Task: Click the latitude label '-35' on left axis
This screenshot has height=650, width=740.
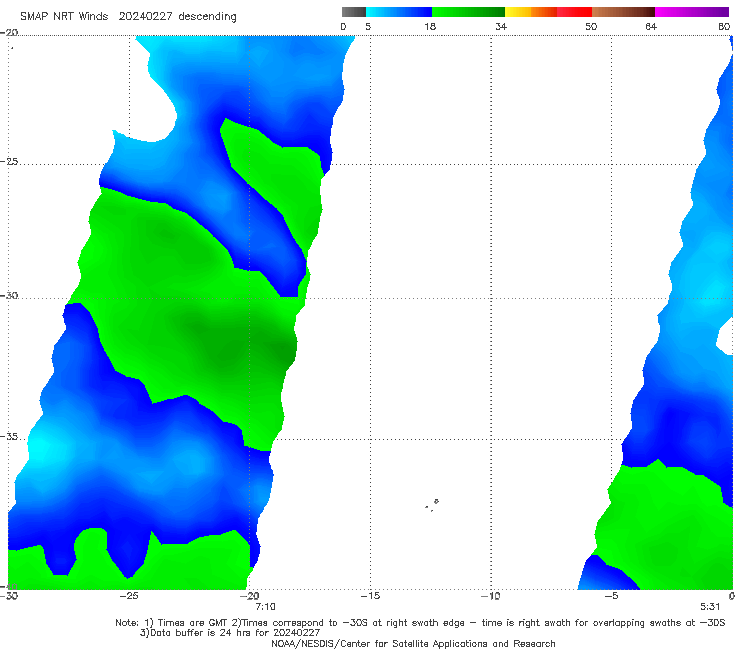Action: pos(9,437)
